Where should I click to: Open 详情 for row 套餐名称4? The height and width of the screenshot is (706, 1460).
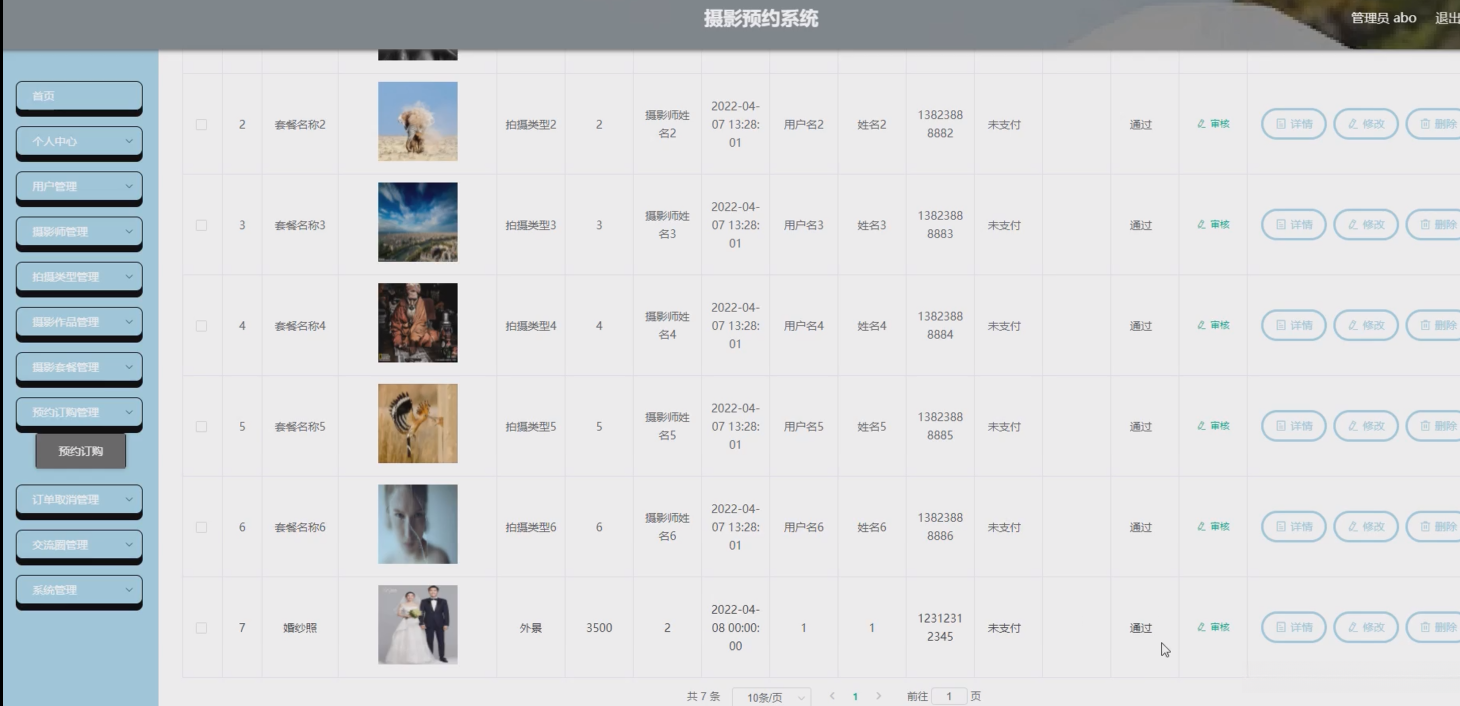pyautogui.click(x=1294, y=325)
